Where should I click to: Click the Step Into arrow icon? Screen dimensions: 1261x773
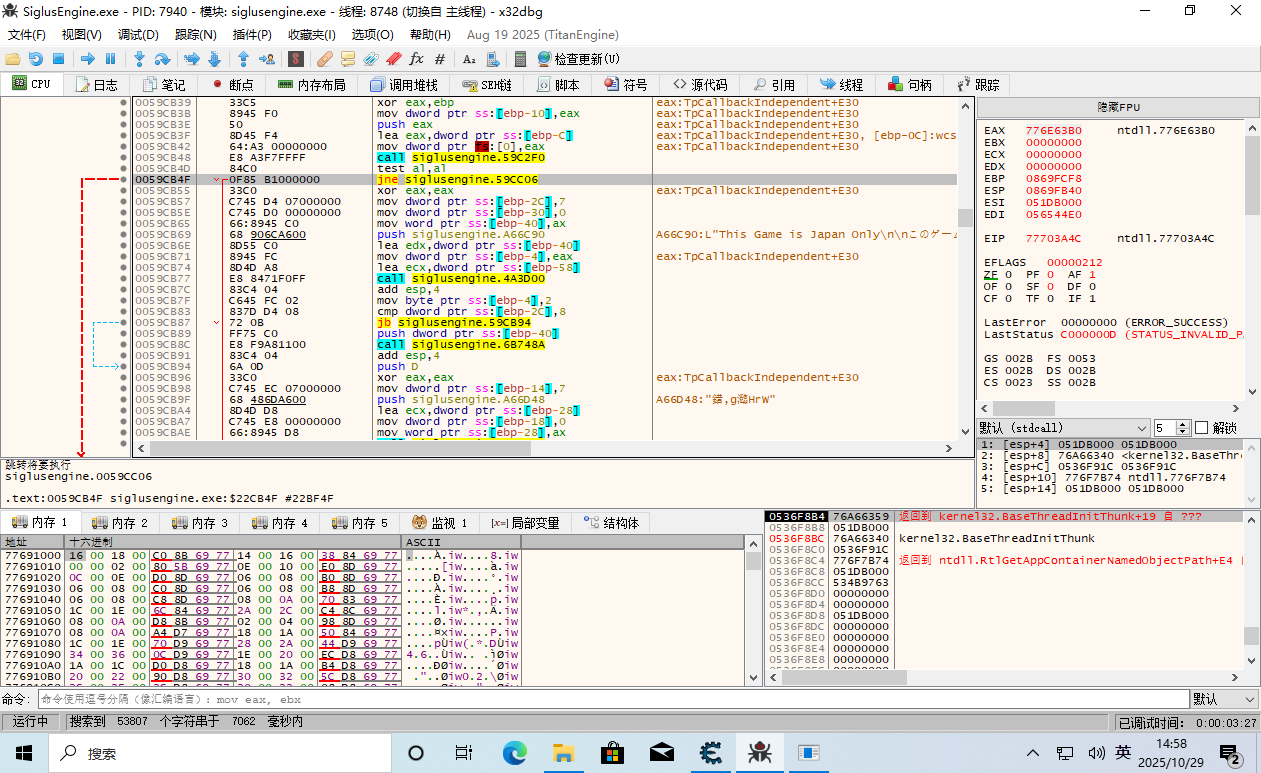pyautogui.click(x=139, y=59)
